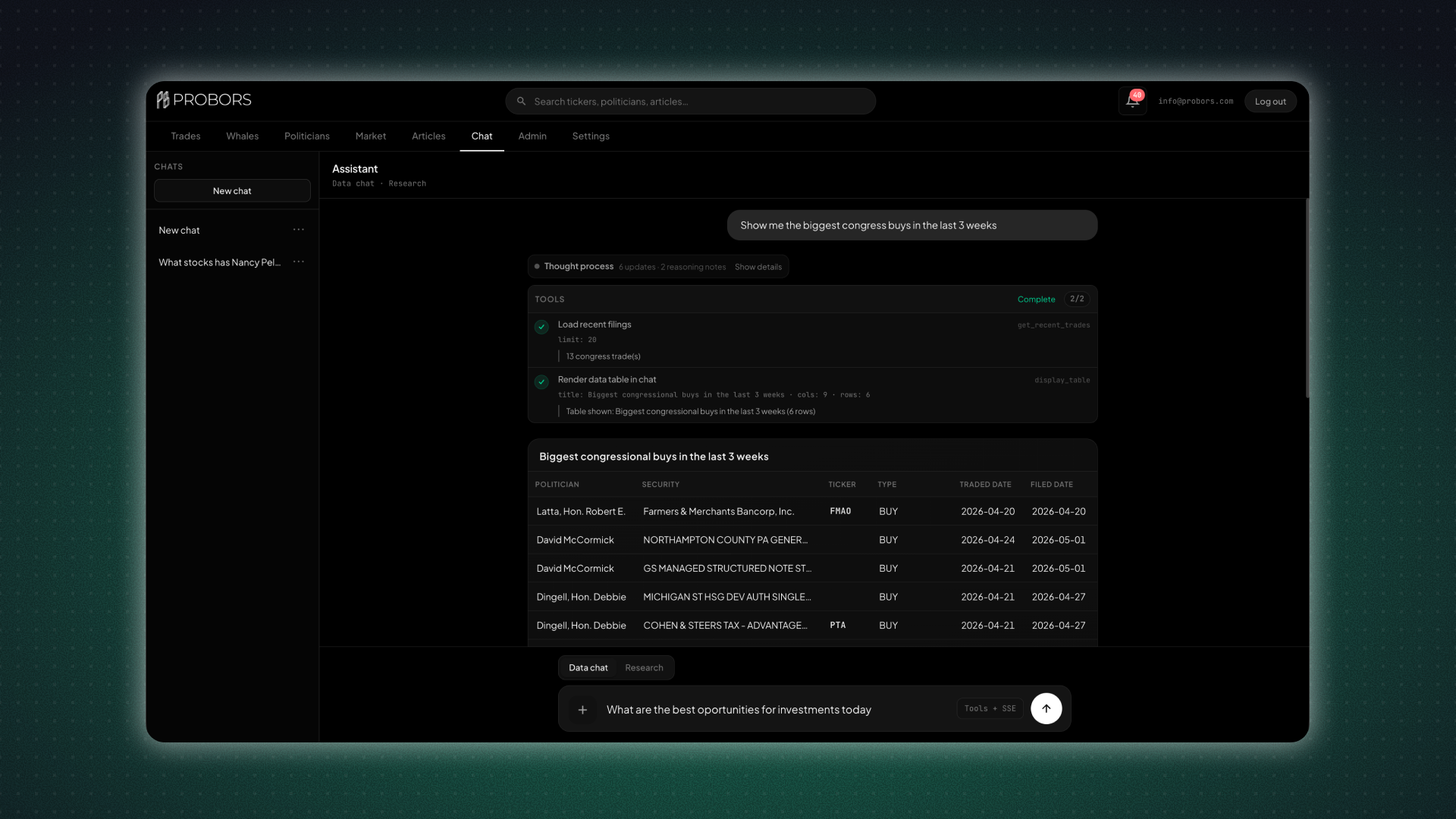This screenshot has width=1456, height=819.
Task: Click 'MICHIGAN ST HSG DEV AUTH SINGLE...' cell
Action: pos(727,598)
